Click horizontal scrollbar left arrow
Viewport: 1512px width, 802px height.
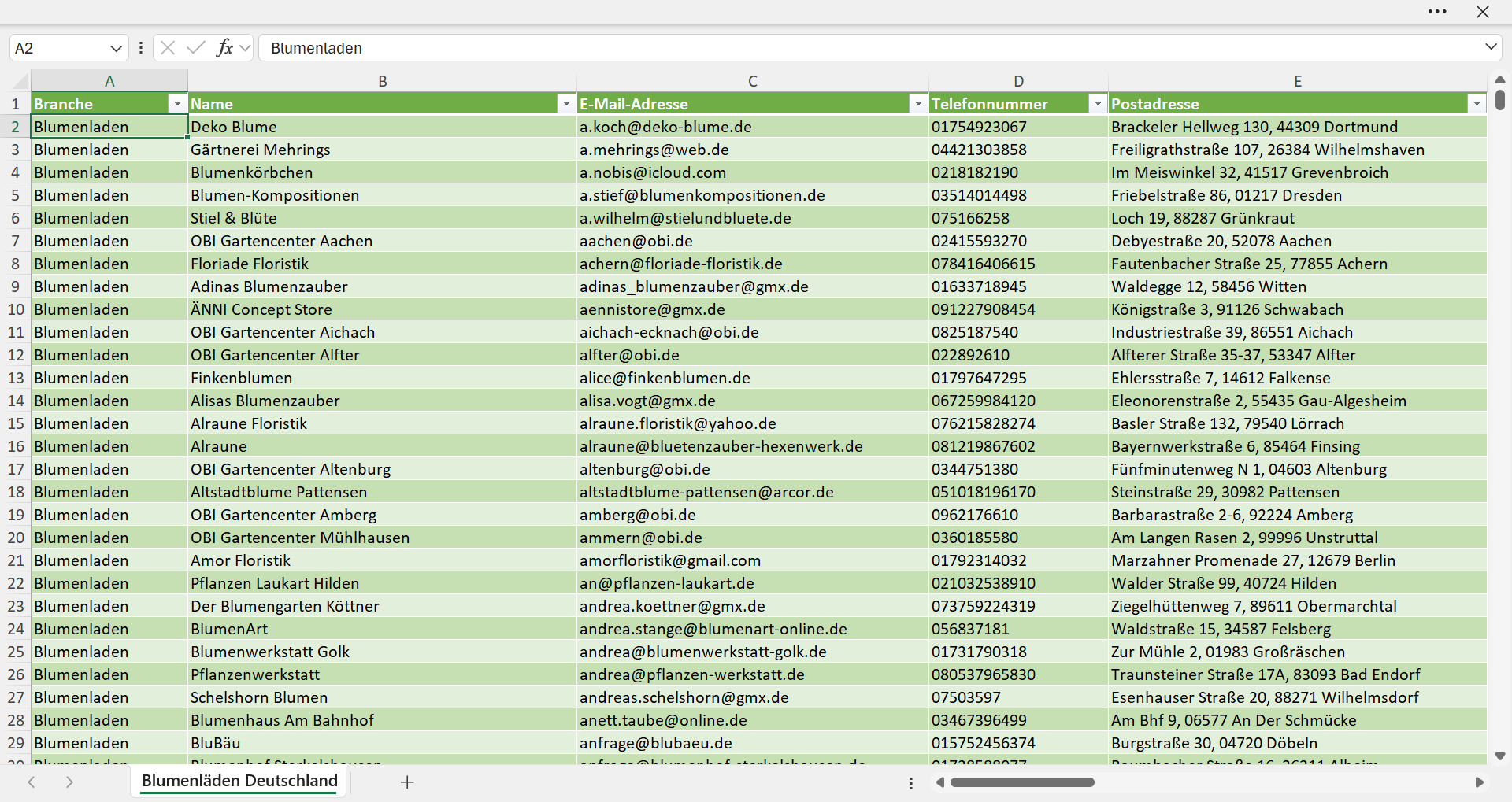pyautogui.click(x=940, y=782)
